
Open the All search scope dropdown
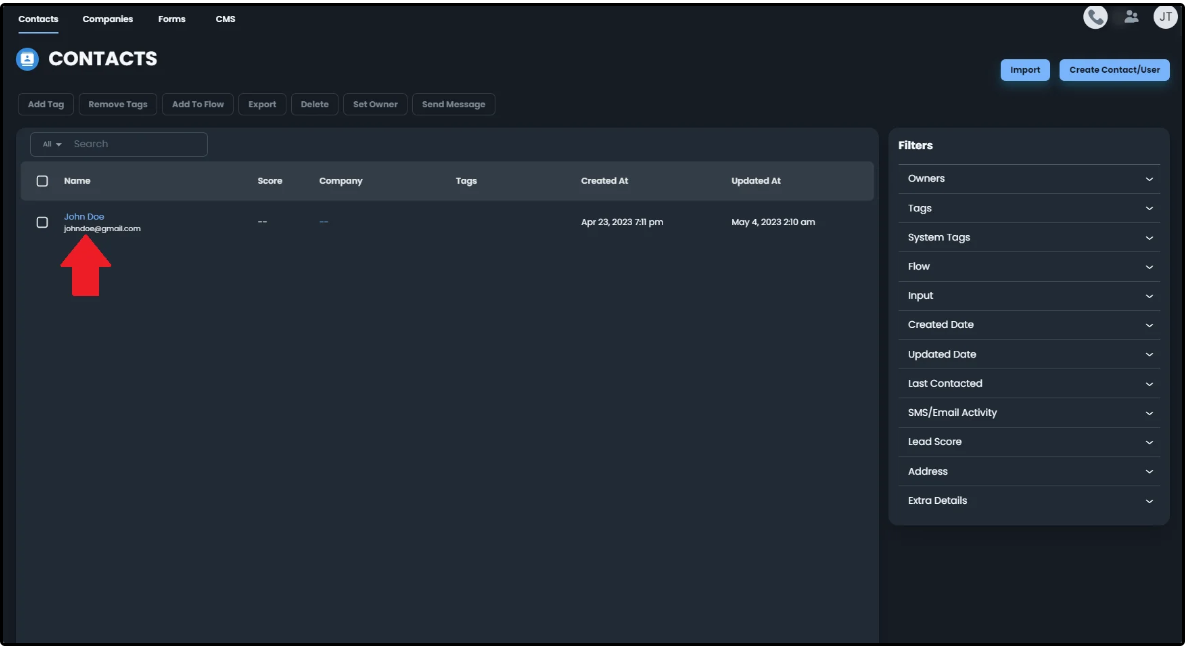(52, 144)
